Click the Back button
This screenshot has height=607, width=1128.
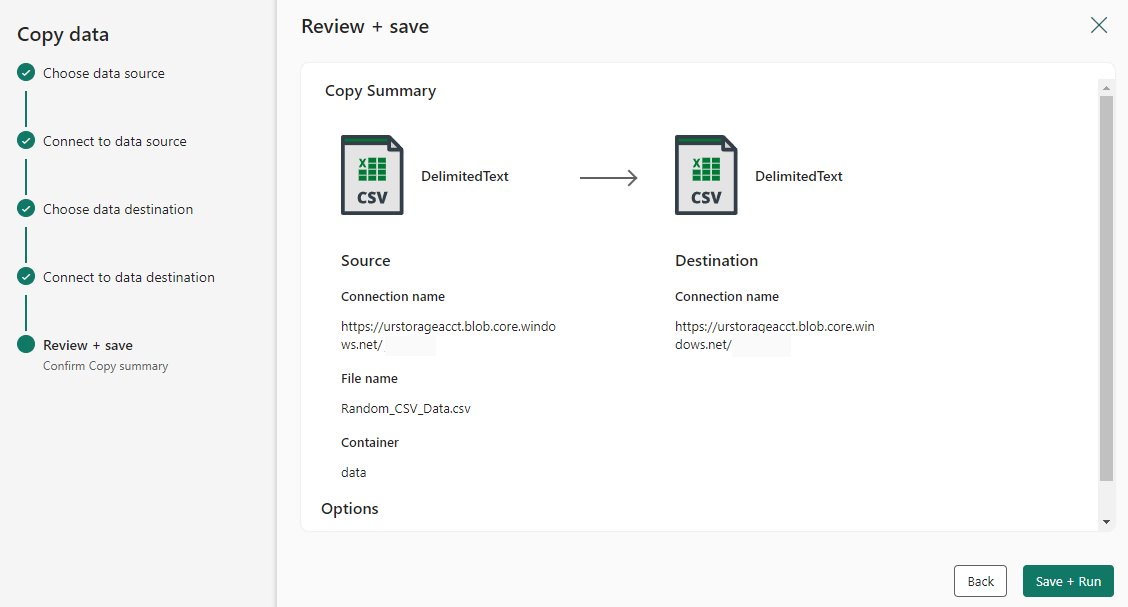pyautogui.click(x=980, y=581)
